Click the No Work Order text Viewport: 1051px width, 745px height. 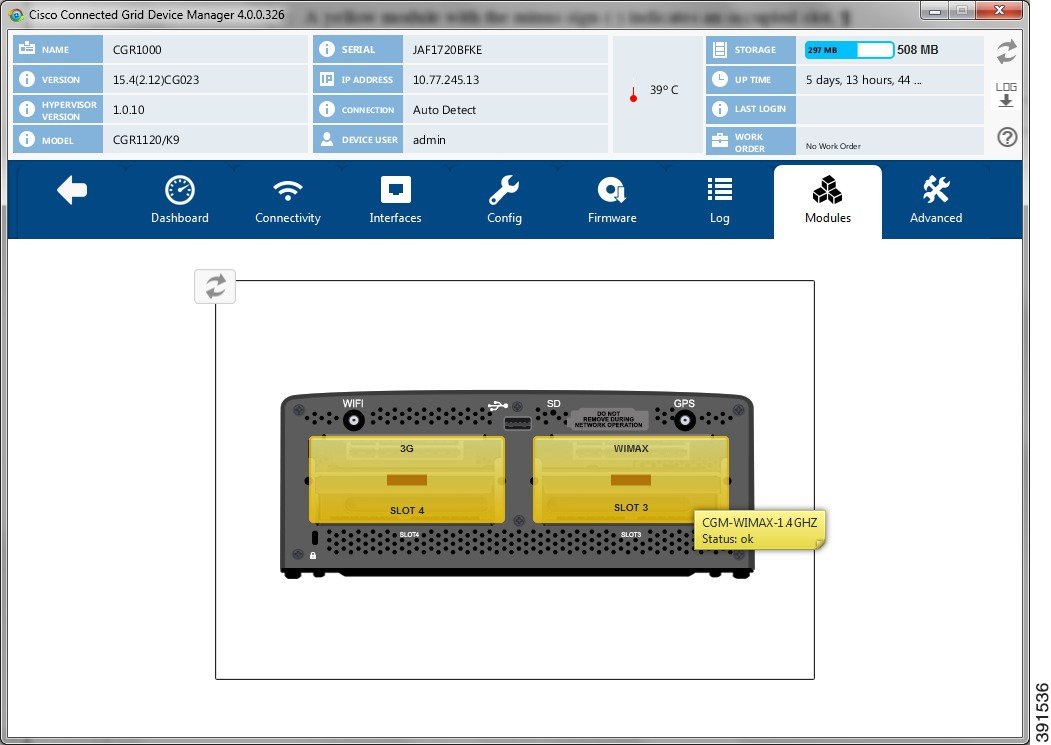tap(833, 146)
